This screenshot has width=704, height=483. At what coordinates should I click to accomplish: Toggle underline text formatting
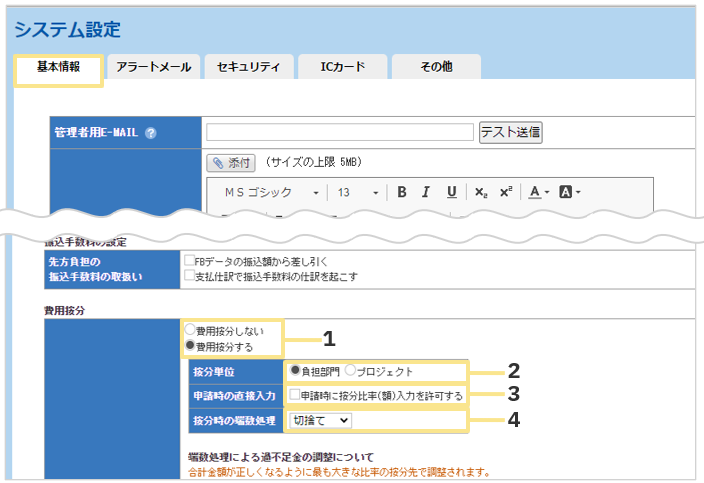pyautogui.click(x=451, y=192)
